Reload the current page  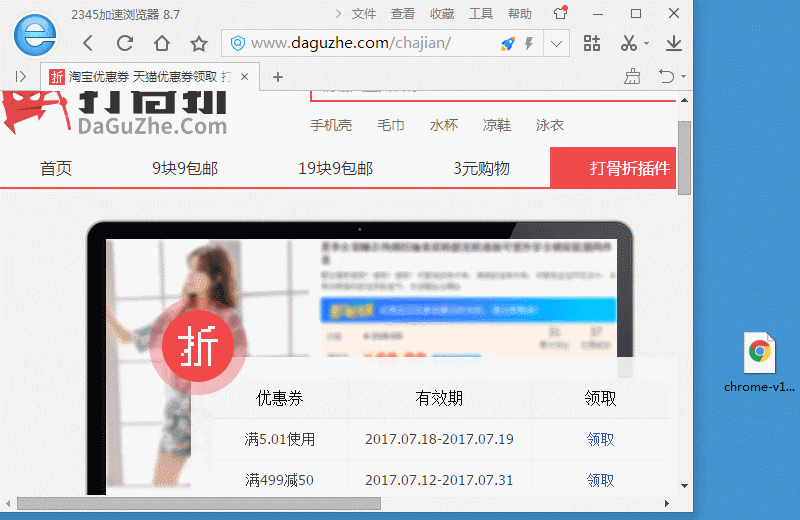coord(125,43)
